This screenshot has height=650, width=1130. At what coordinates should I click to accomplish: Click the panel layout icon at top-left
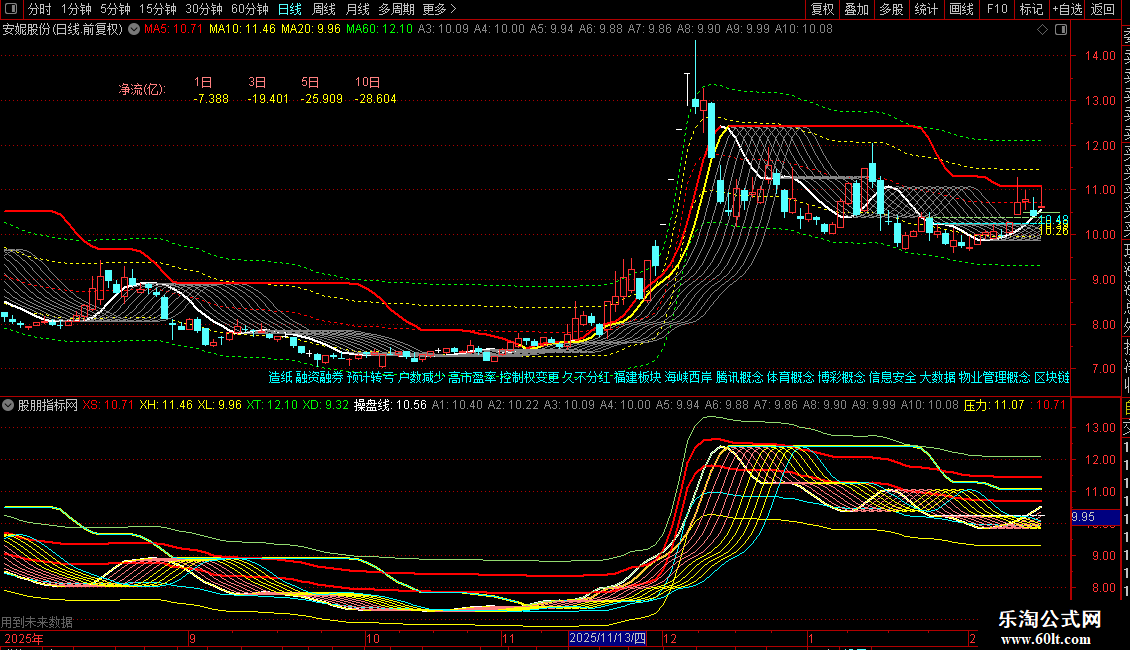(x=10, y=9)
